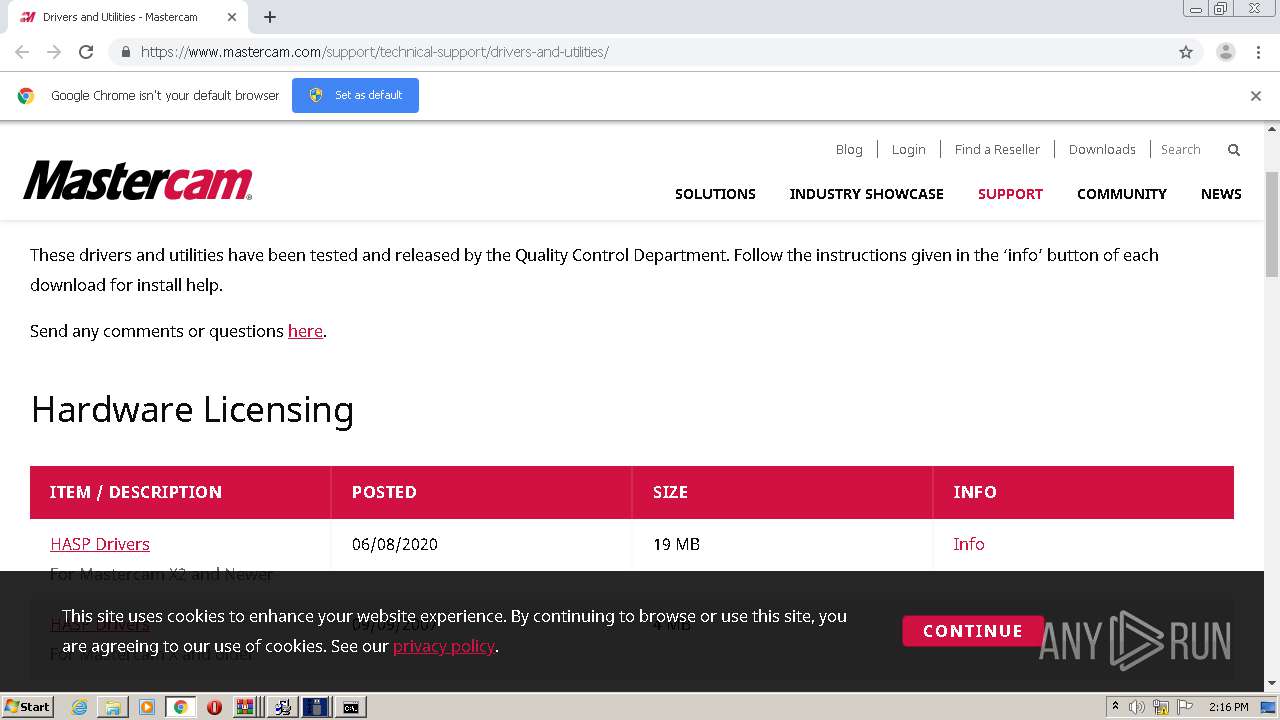Viewport: 1280px width, 720px height.
Task: Open the Chrome profile avatar
Action: click(1226, 52)
